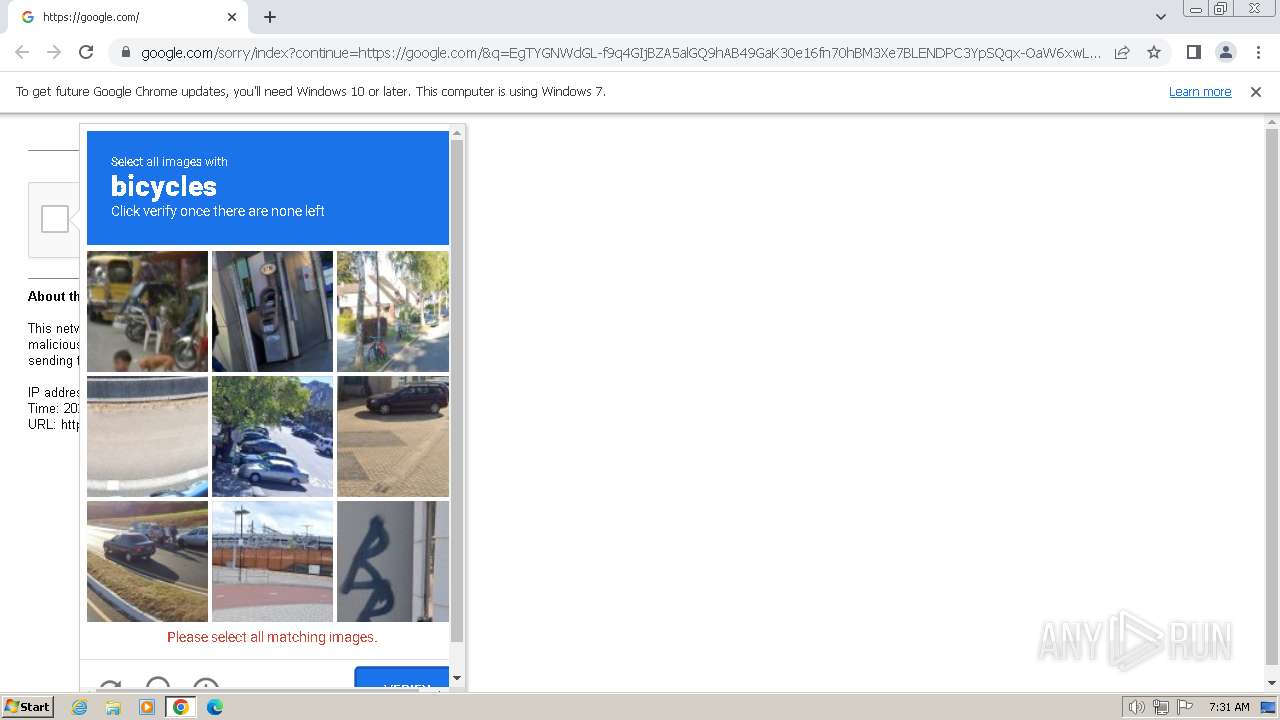
Task: Dismiss the Chrome update info bar
Action: 1256,91
